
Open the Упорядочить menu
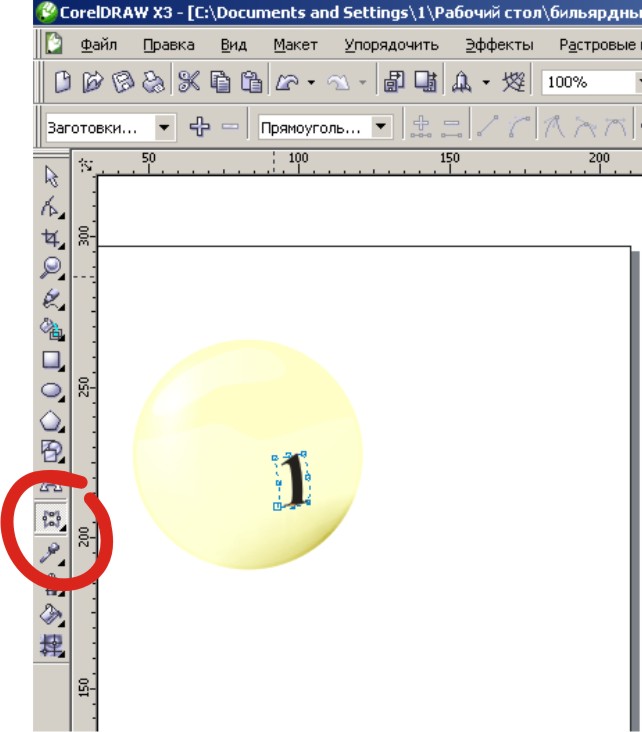click(x=391, y=45)
